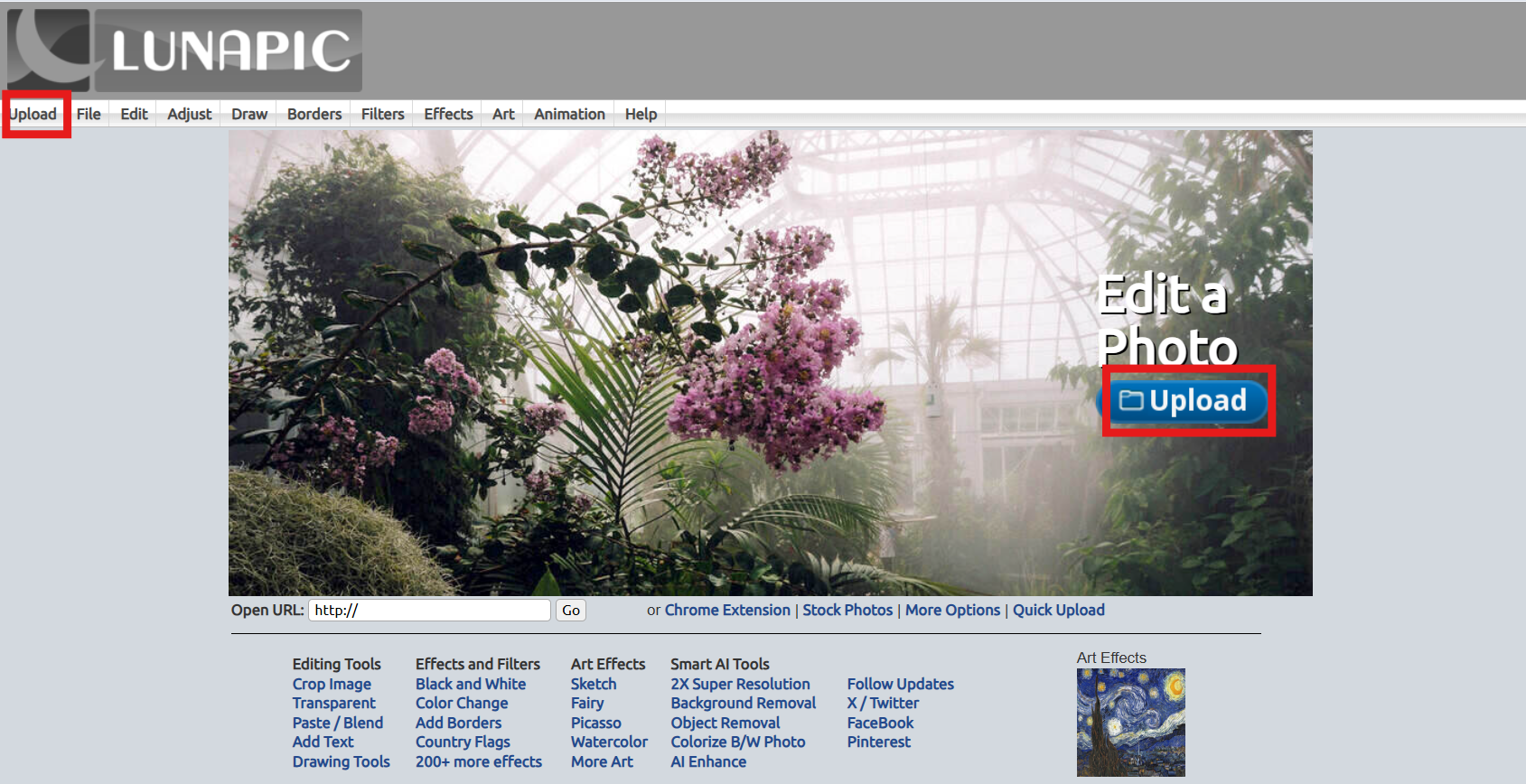1526x784 pixels.
Task: Open the 2X Super Resolution link
Action: click(741, 685)
